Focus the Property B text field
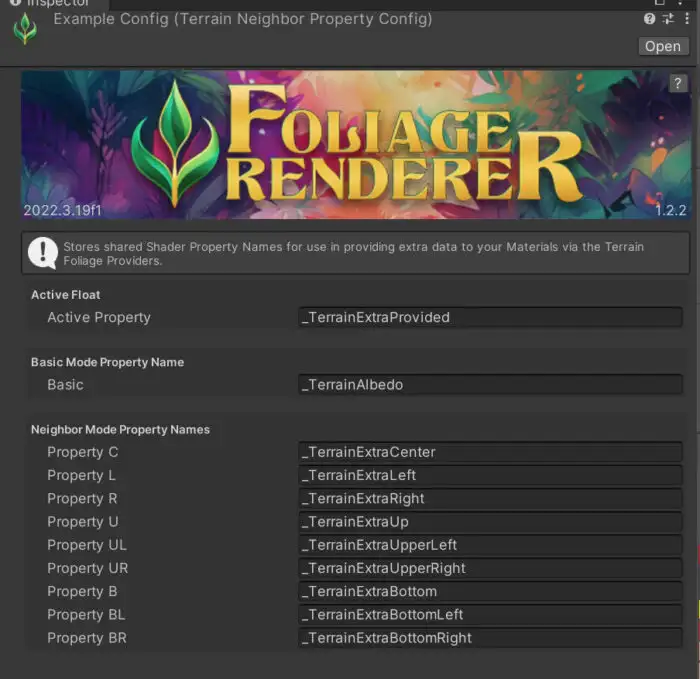 (490, 591)
